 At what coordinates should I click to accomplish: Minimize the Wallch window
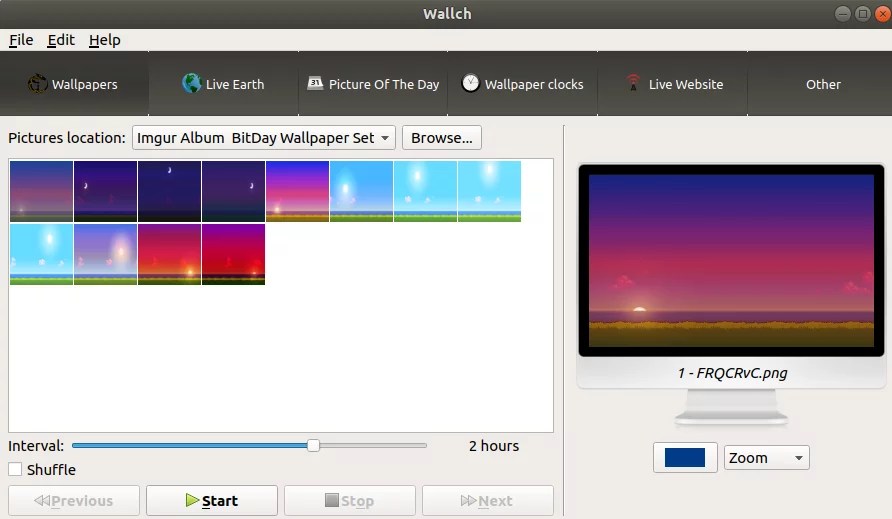coord(843,14)
